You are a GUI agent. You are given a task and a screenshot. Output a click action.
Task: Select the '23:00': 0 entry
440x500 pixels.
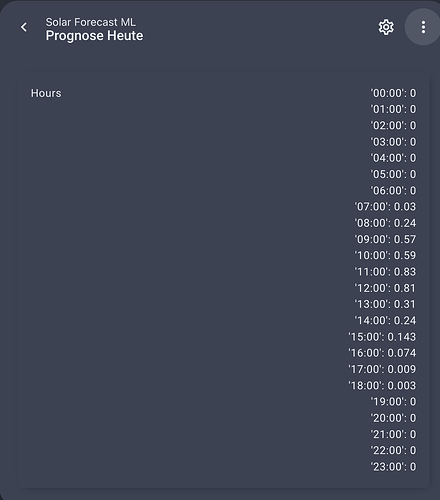(393, 467)
